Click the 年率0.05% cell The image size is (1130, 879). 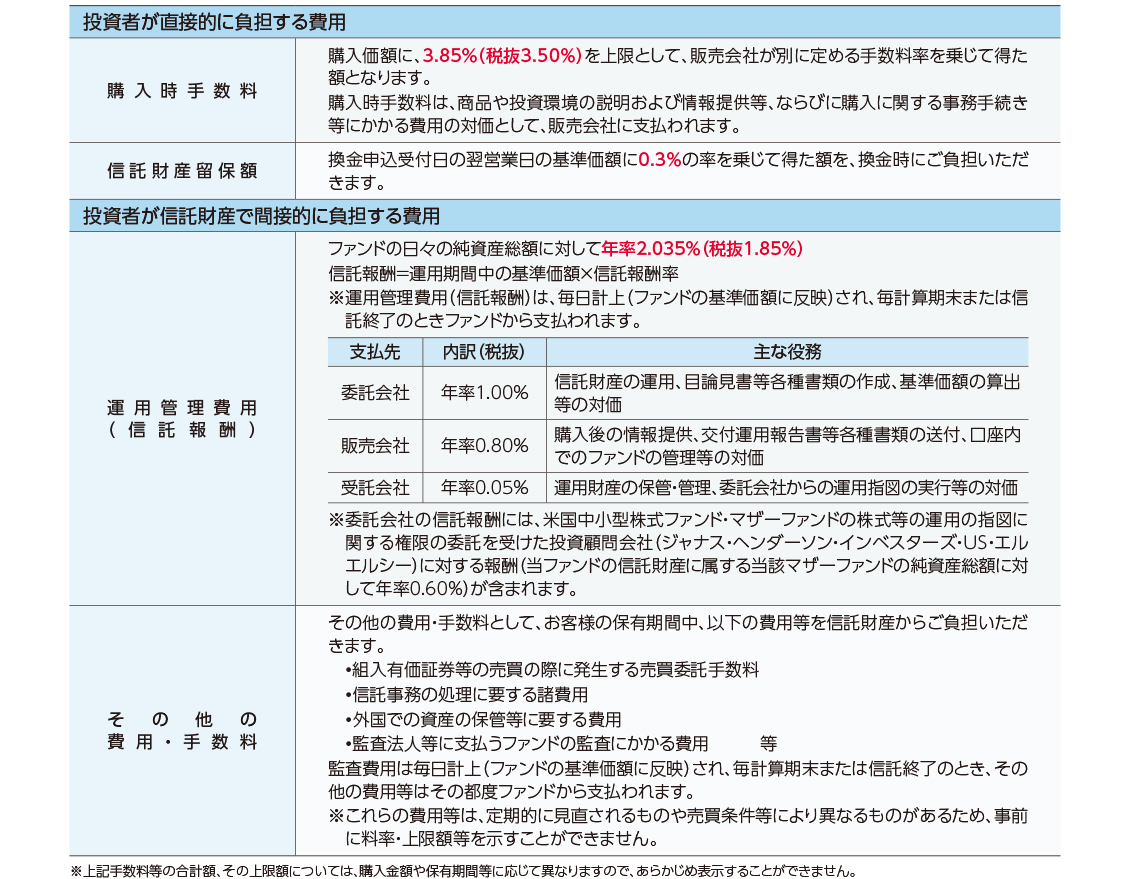coord(484,488)
